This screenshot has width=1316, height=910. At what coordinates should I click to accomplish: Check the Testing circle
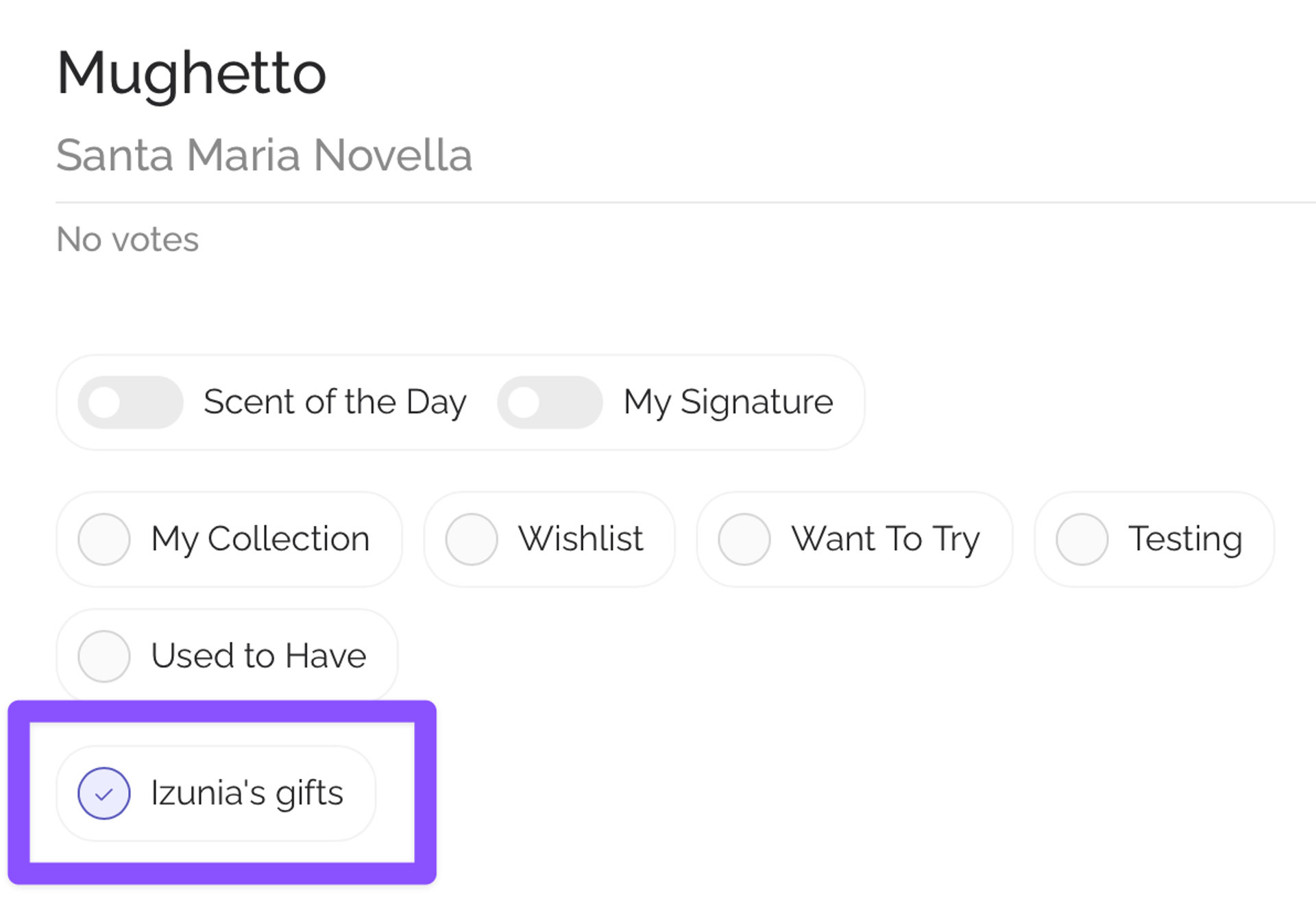point(1082,540)
